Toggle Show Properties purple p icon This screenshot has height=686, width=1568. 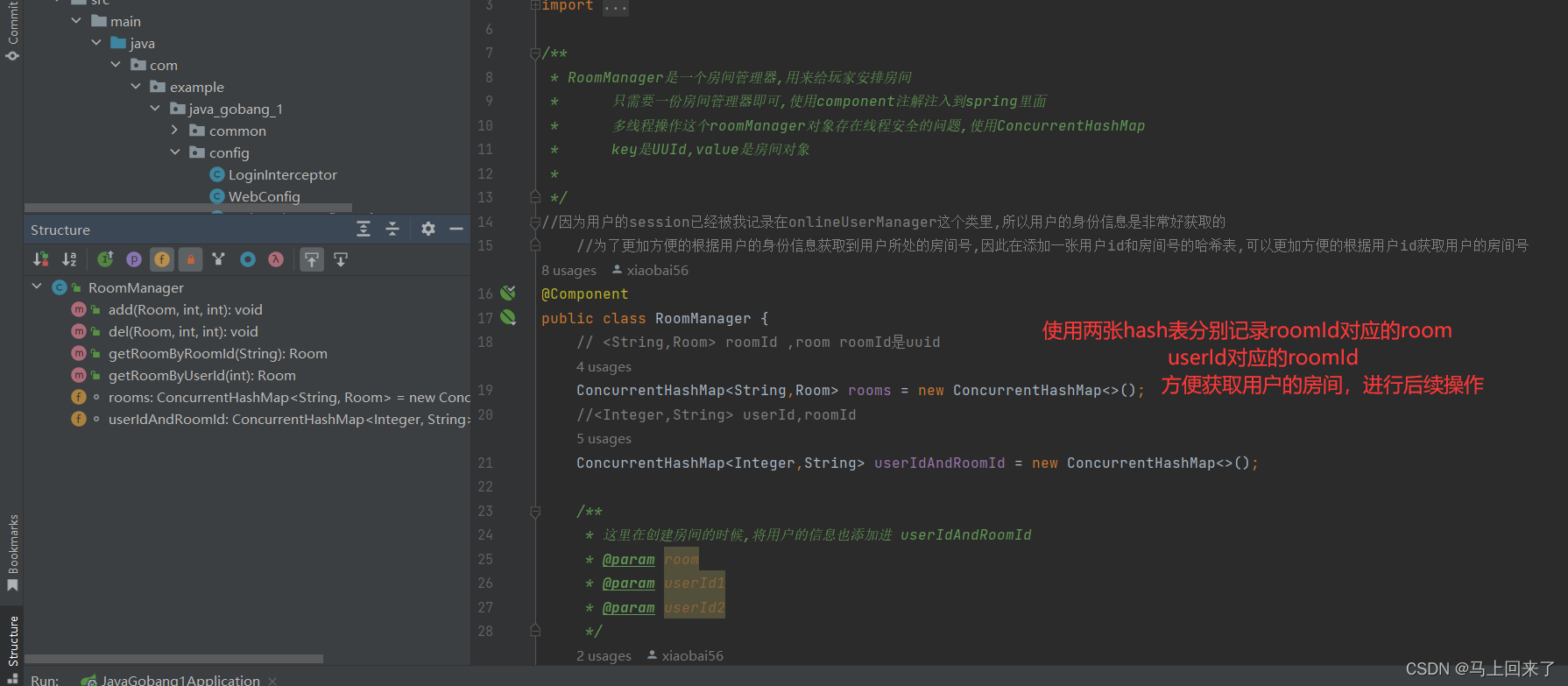134,259
